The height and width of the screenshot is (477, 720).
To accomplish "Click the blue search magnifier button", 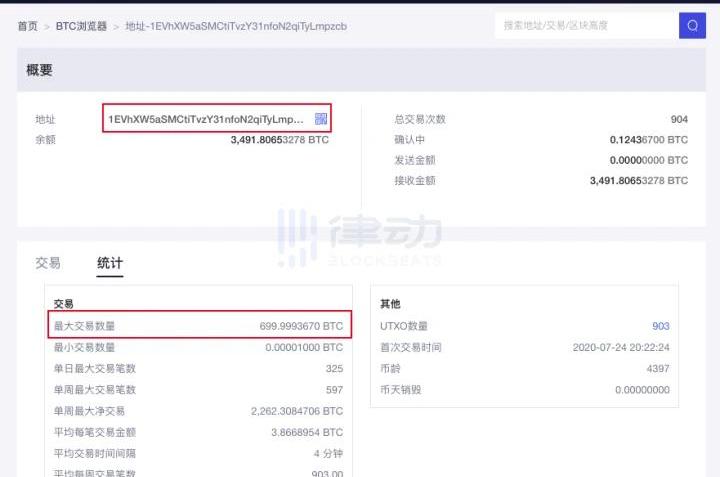I will [692, 25].
